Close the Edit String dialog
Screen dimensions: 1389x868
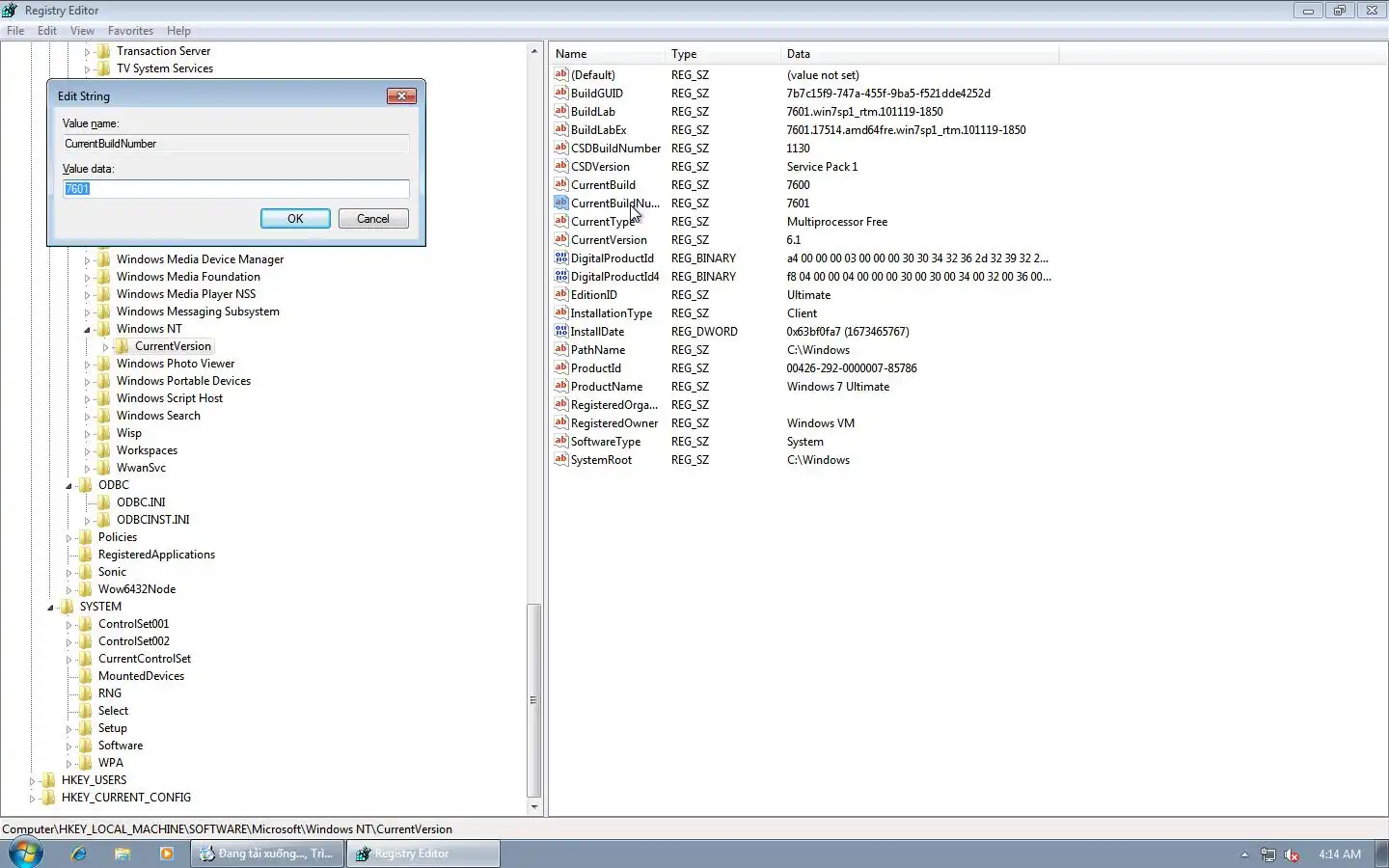pyautogui.click(x=401, y=95)
